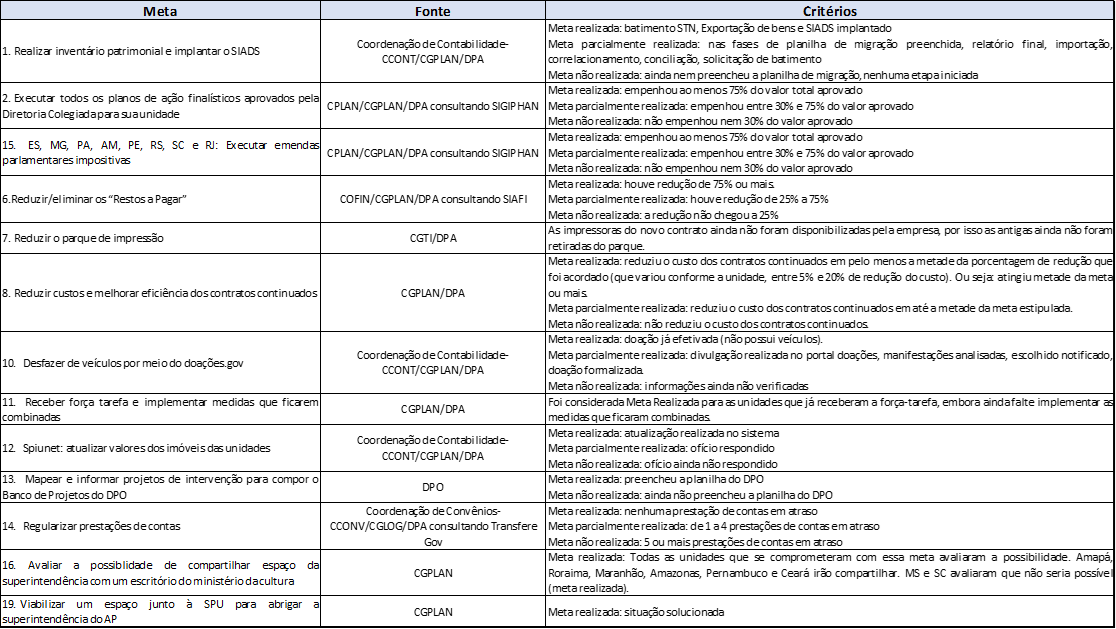Click '19. Viabilizar um espaço junto à SPU' cell
Screen dimensions: 1116x629
tap(160, 612)
